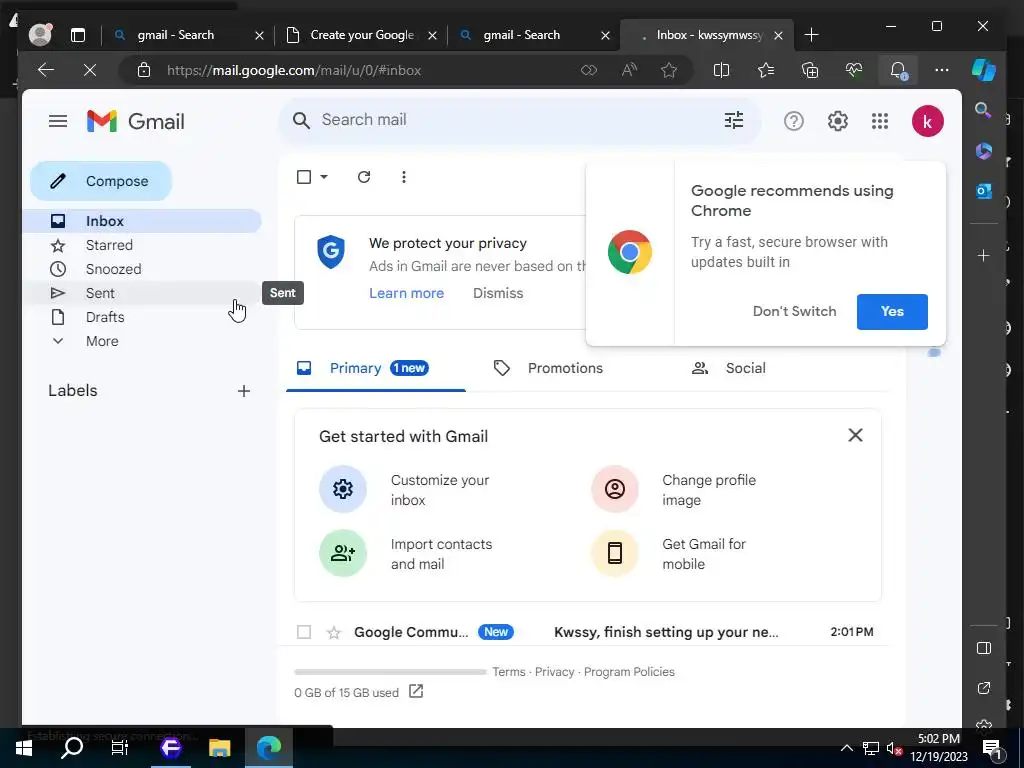The image size is (1024, 768).
Task: Click Learn more about privacy
Action: click(406, 293)
